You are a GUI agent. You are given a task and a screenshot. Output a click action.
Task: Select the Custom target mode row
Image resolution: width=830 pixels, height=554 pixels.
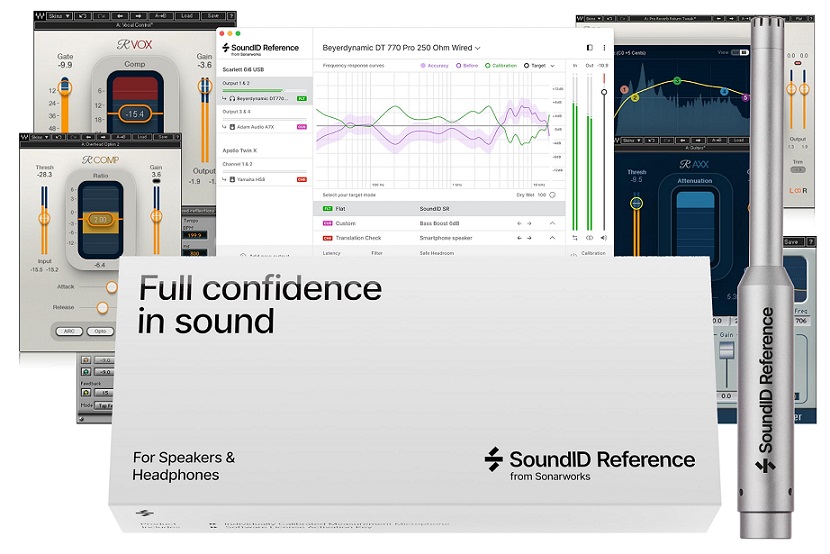[x=439, y=223]
